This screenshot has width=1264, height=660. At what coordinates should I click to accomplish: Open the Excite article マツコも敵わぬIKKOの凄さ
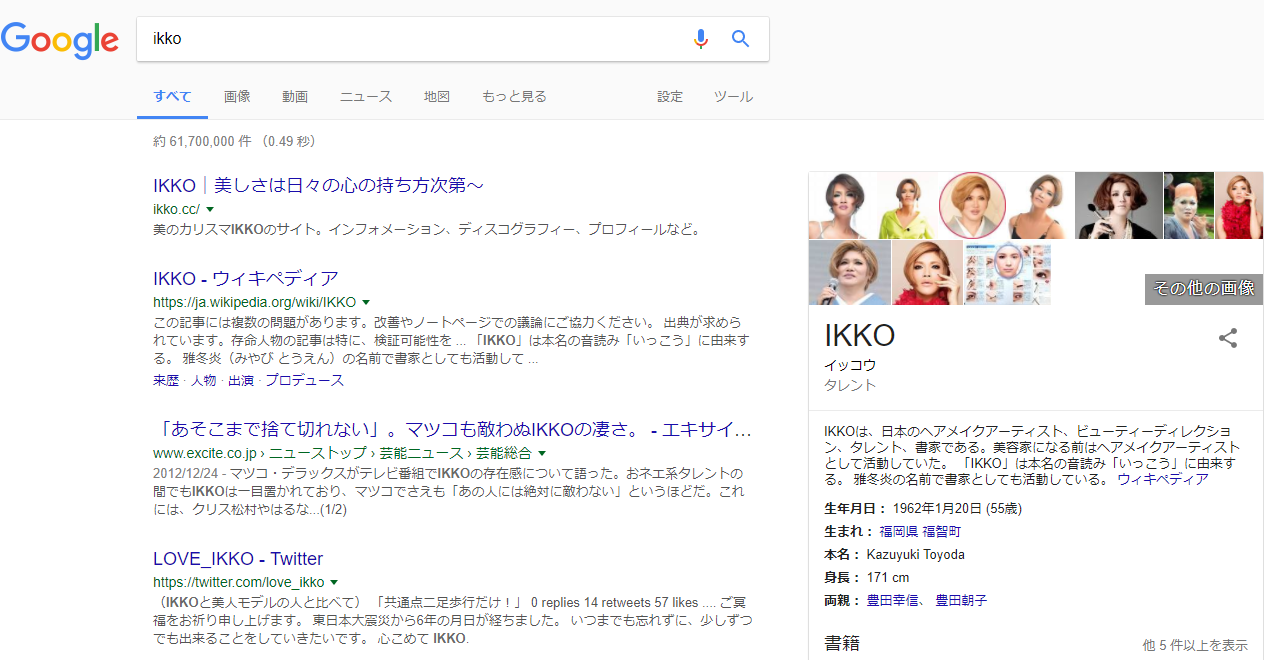[x=452, y=430]
